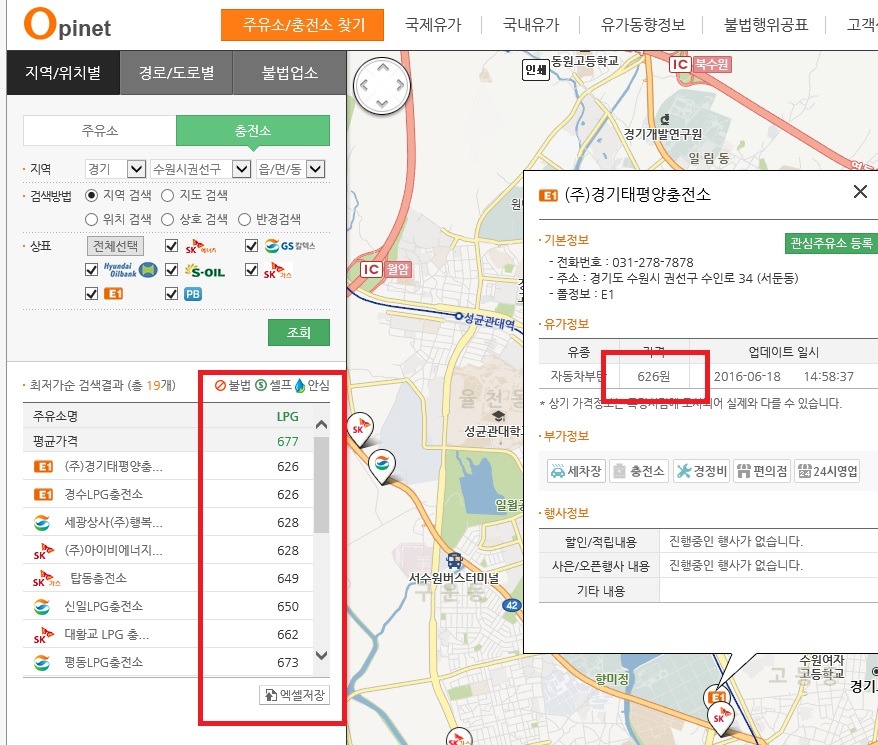Open the 읍/면/동 dropdown
878x745 pixels.
tap(290, 169)
